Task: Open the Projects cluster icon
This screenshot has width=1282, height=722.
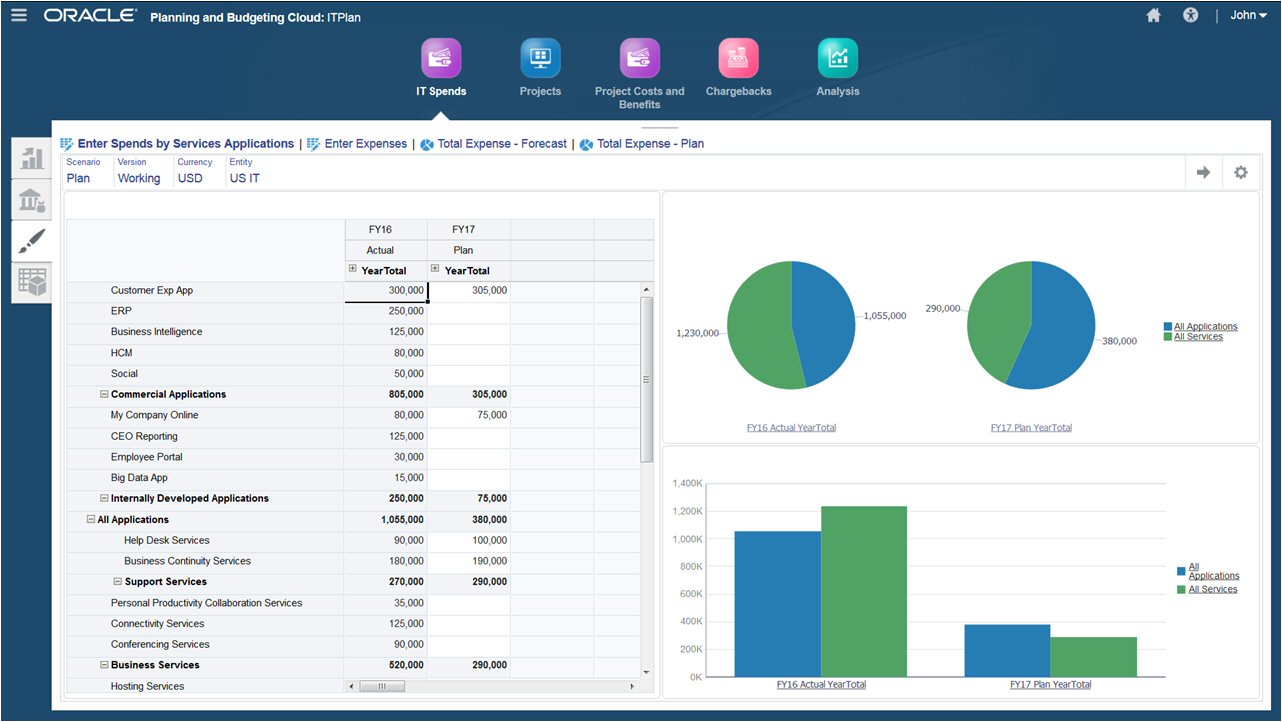Action: coord(540,58)
